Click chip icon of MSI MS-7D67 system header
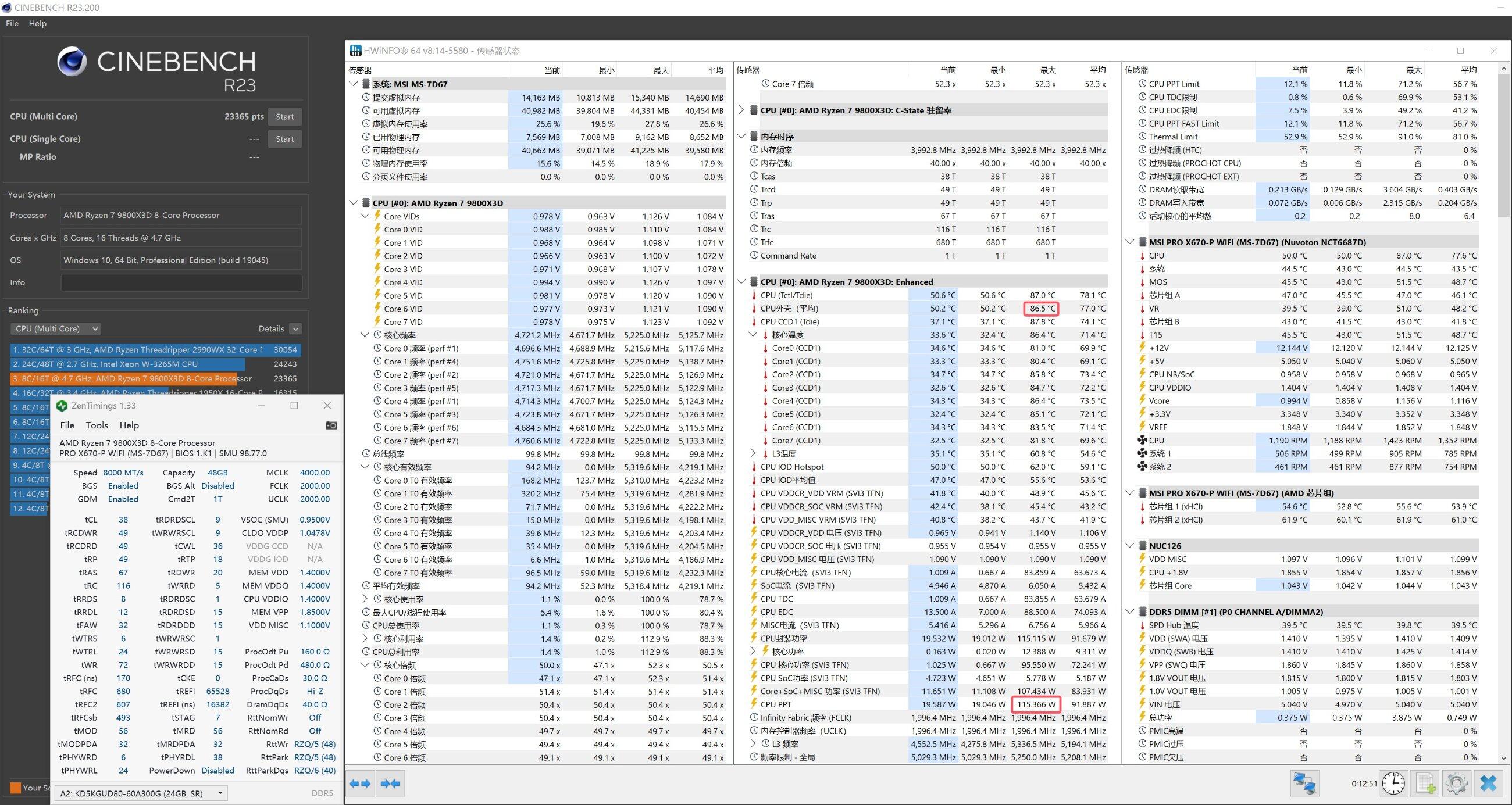The image size is (1512, 805). (366, 84)
